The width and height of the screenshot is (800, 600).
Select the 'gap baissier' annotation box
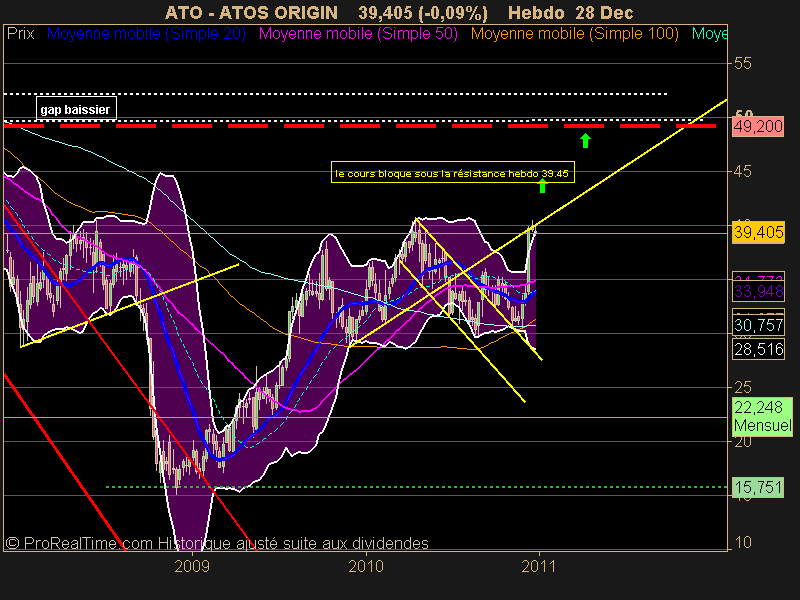[76, 109]
